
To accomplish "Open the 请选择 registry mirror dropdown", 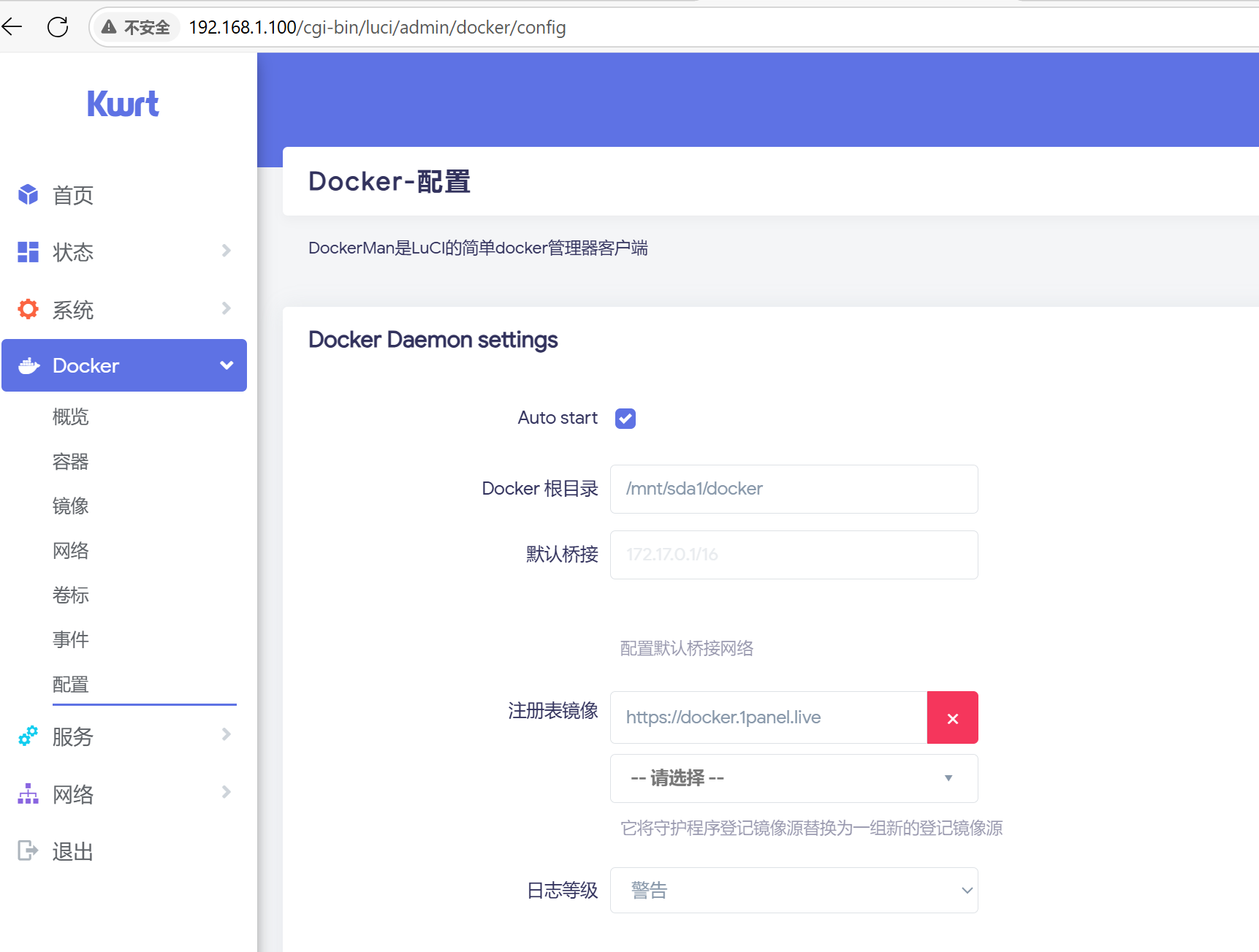I will tap(794, 778).
